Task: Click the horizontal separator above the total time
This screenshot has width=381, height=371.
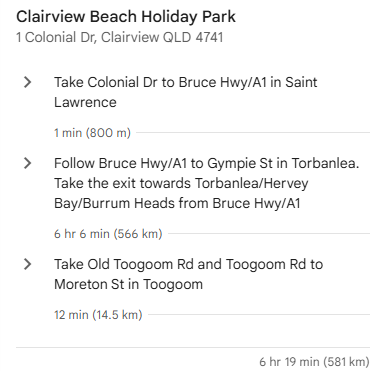Action: [193, 347]
